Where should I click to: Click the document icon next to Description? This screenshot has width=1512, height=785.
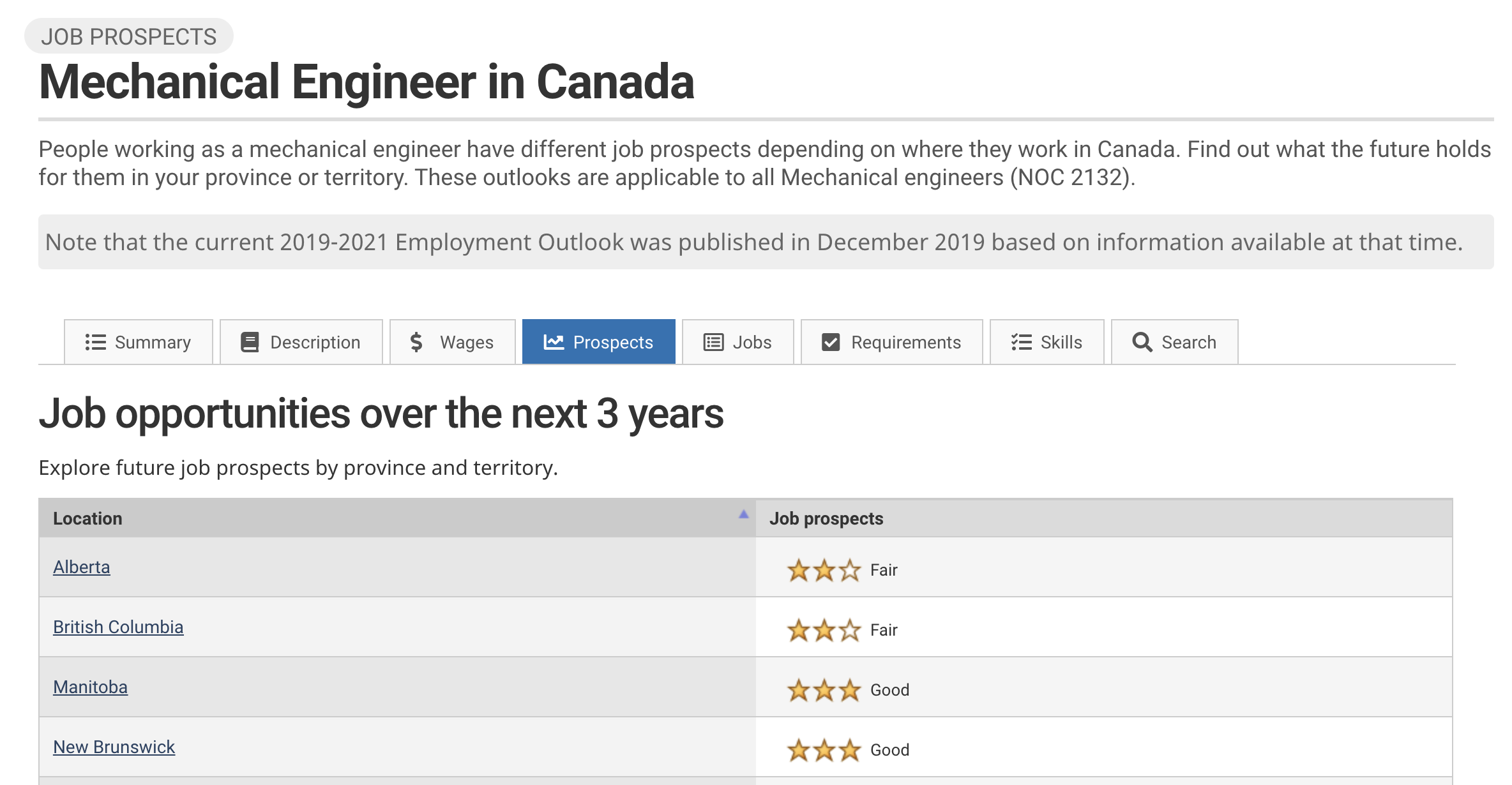point(248,341)
